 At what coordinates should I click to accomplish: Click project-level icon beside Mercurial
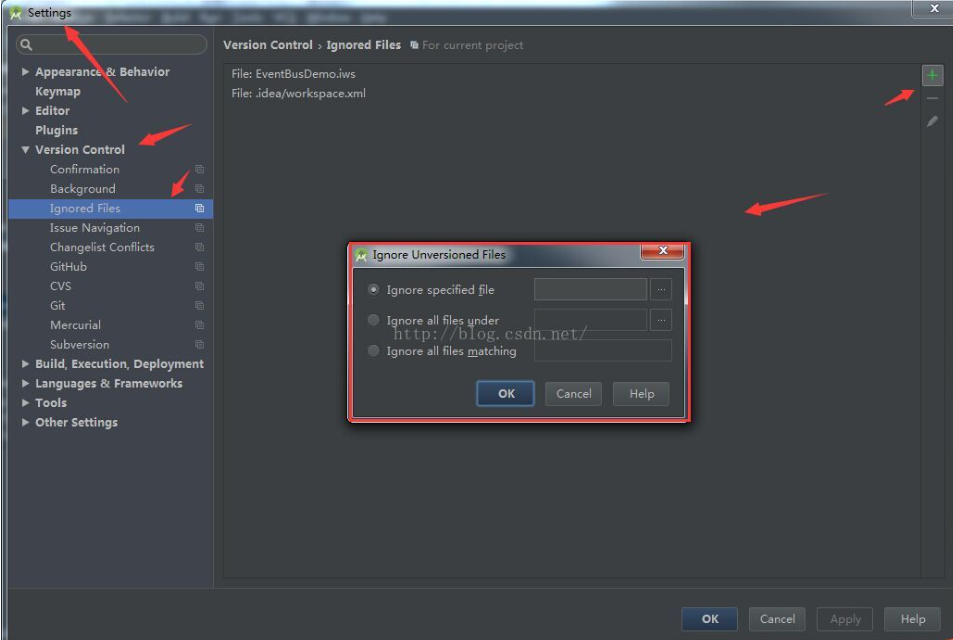point(199,325)
